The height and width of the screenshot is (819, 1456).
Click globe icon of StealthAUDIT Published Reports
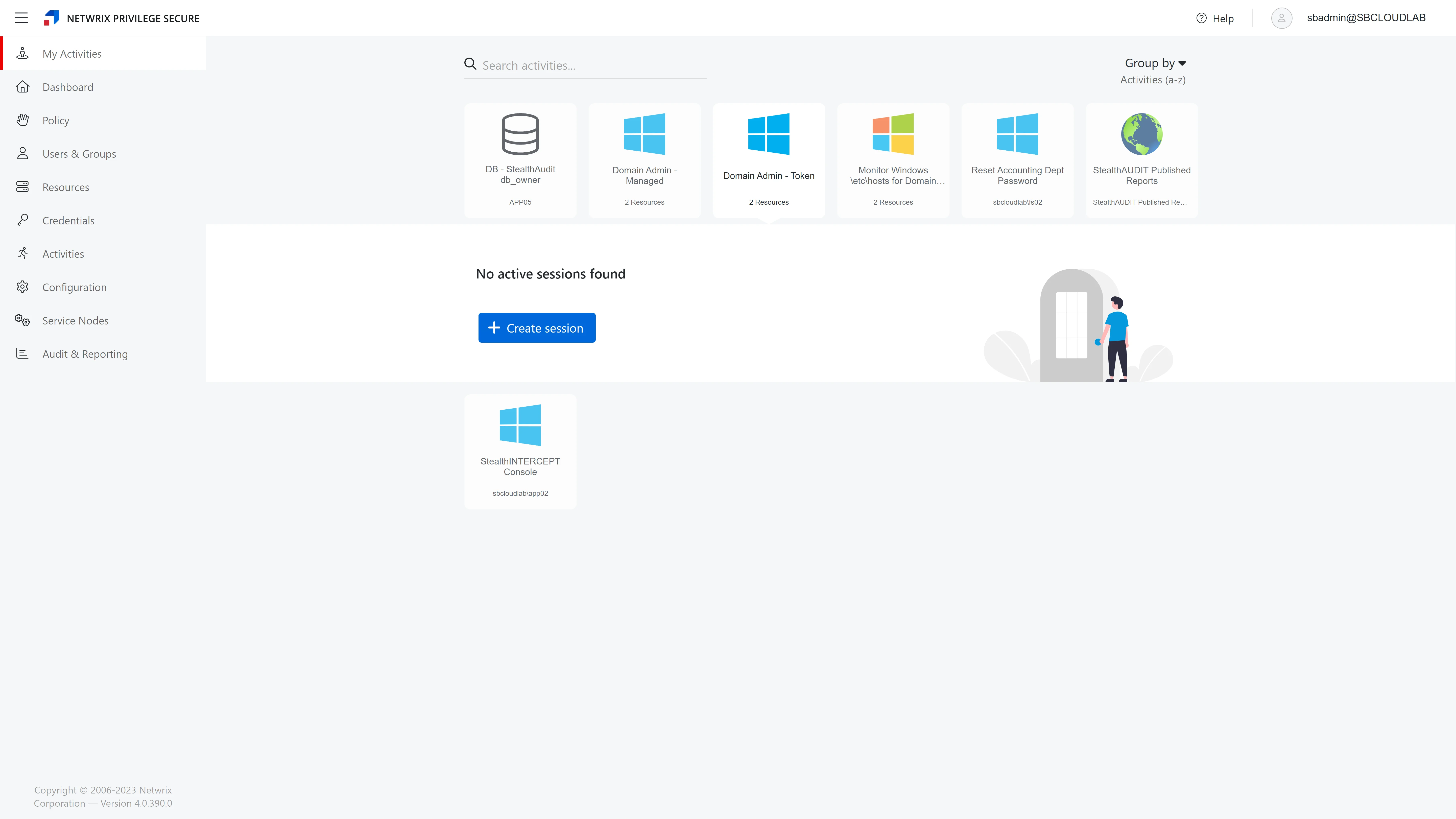[1142, 134]
